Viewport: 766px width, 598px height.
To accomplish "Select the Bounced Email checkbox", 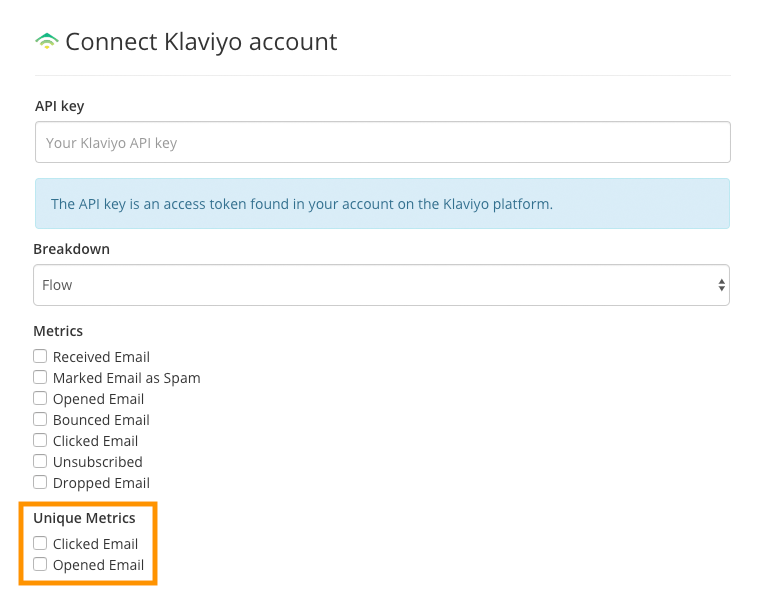I will coord(40,419).
